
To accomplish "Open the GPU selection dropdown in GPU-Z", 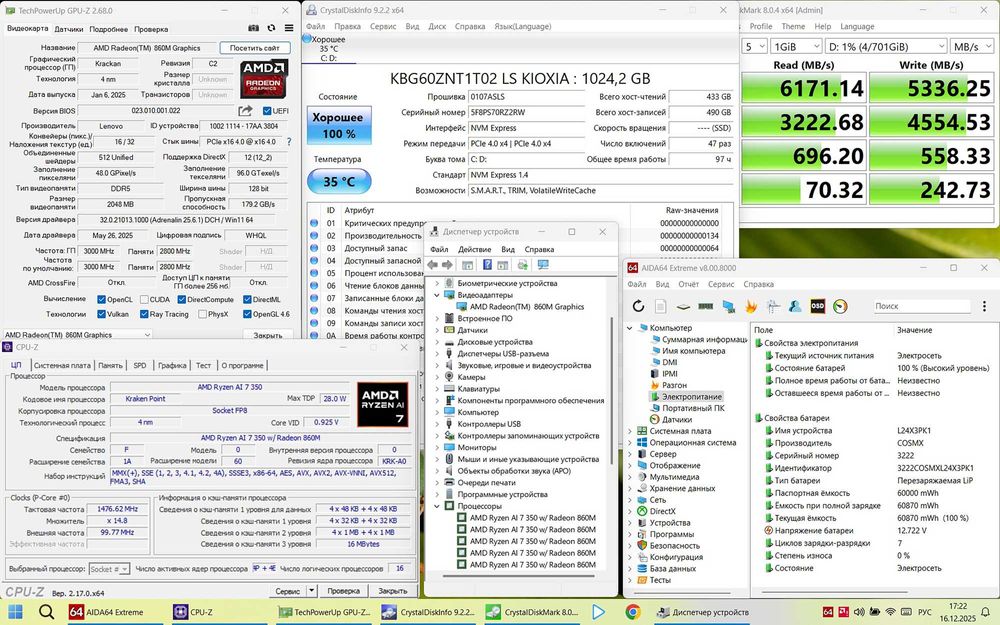I will 77,334.
